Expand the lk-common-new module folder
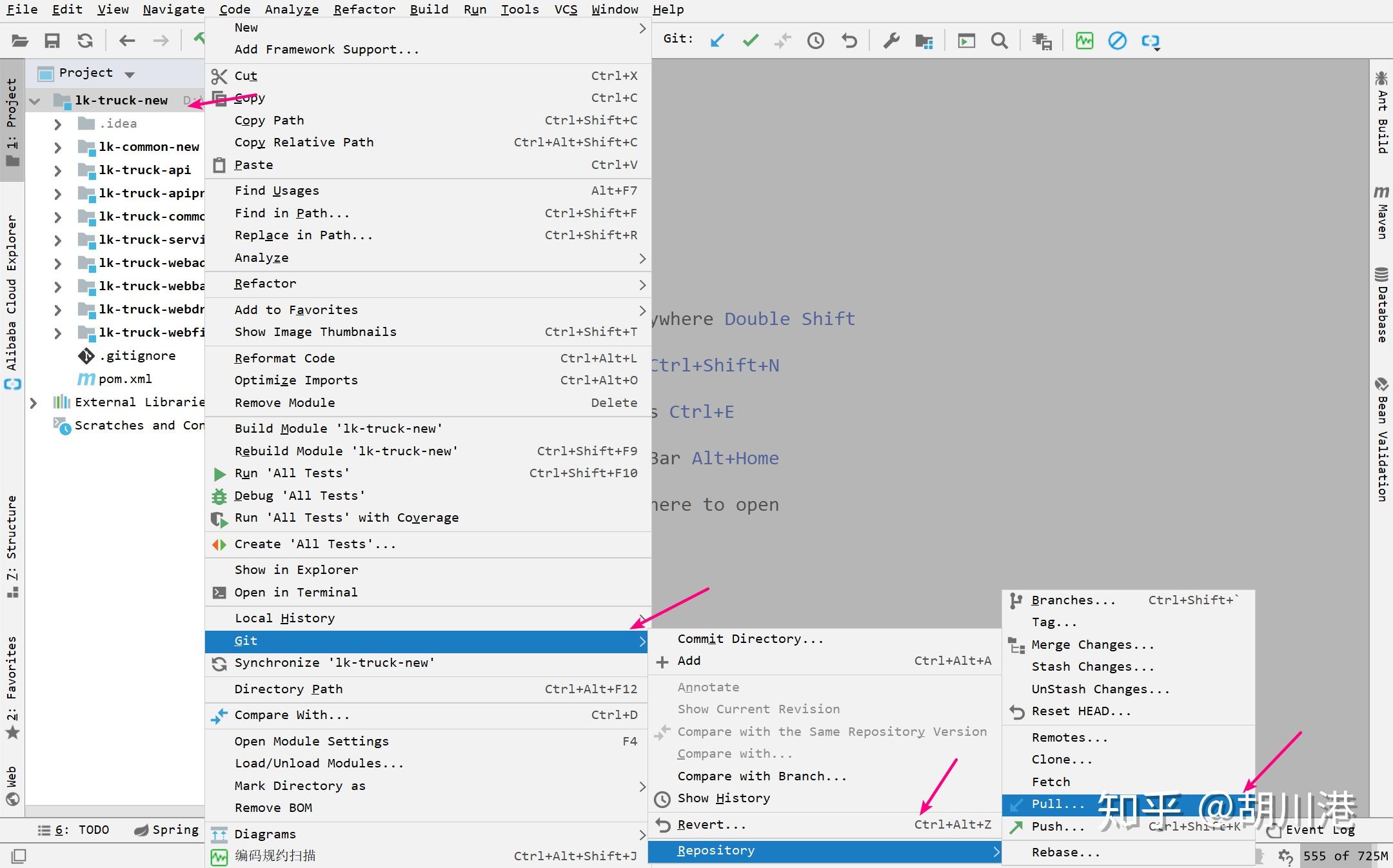This screenshot has height=868, width=1393. click(57, 147)
